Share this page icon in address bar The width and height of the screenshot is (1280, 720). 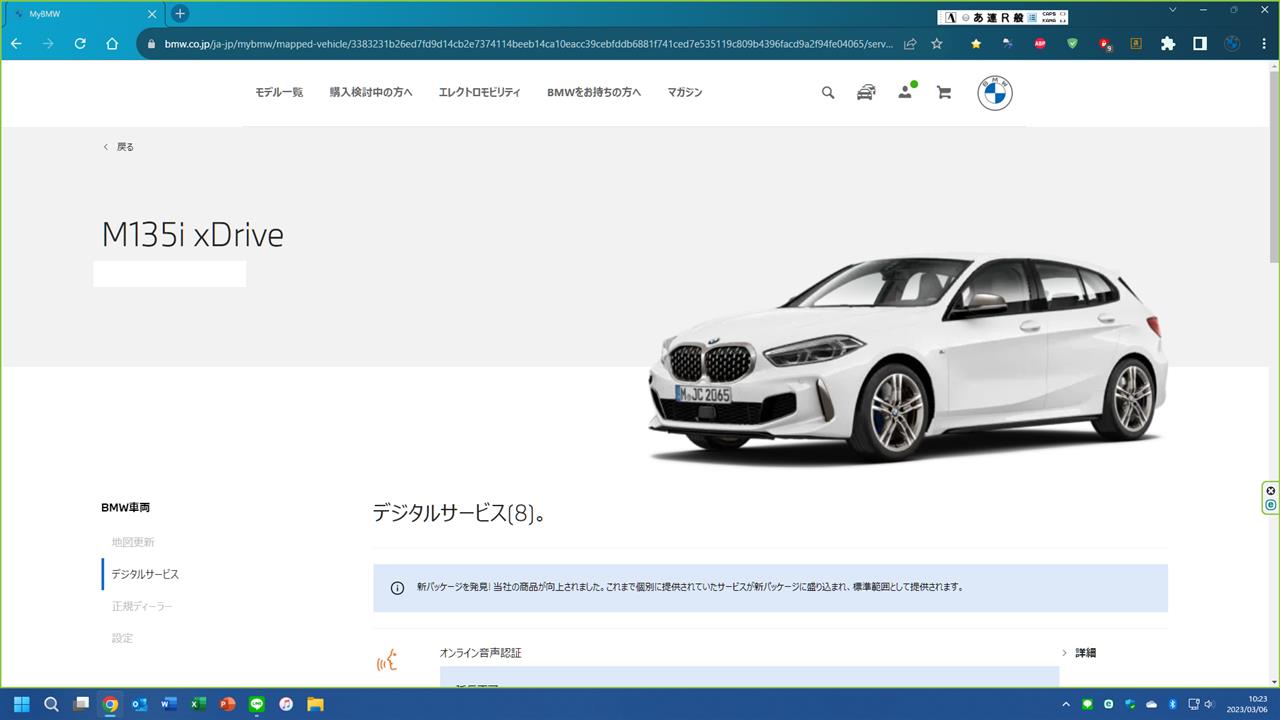tap(910, 44)
